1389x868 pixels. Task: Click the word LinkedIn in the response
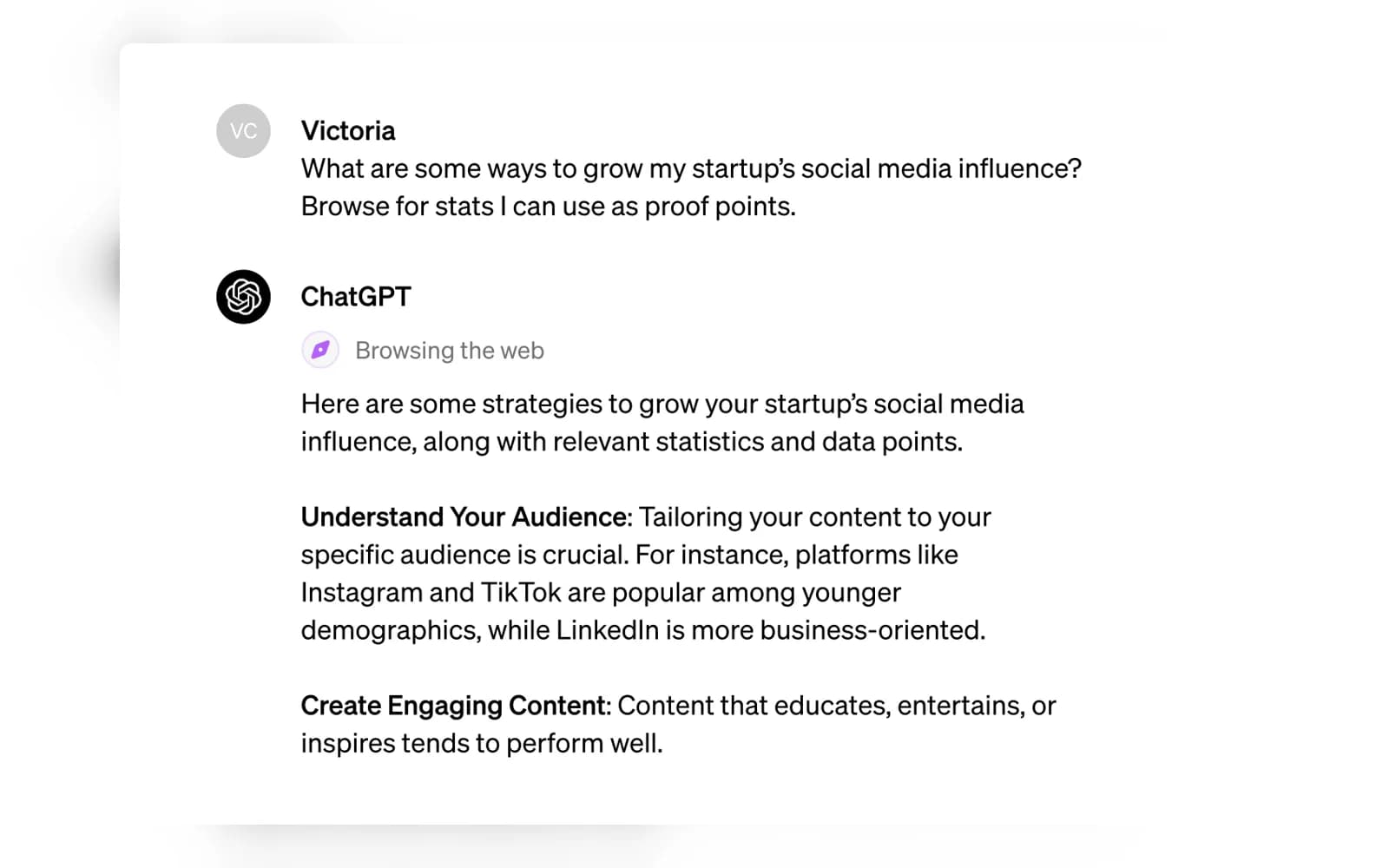(608, 630)
